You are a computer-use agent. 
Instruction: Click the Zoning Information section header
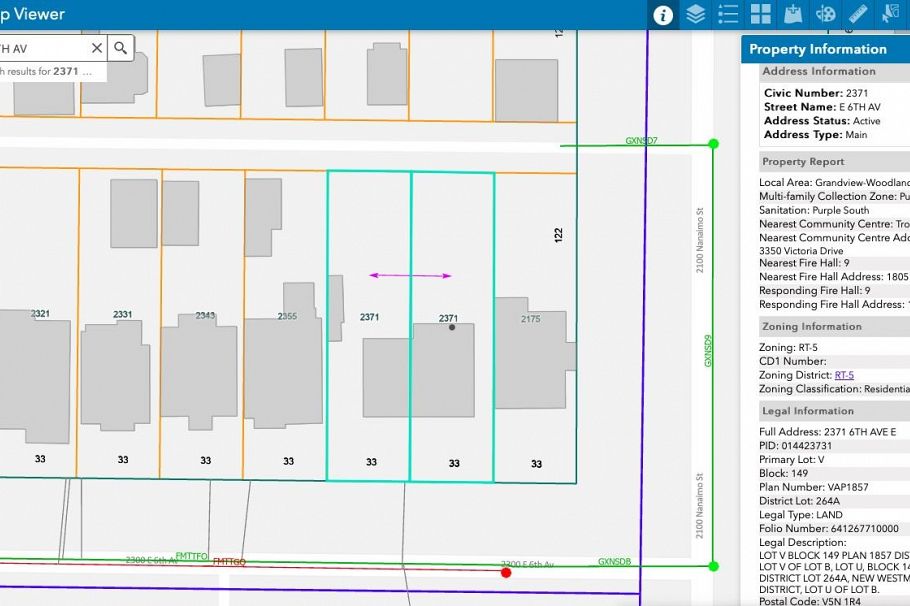[811, 327]
